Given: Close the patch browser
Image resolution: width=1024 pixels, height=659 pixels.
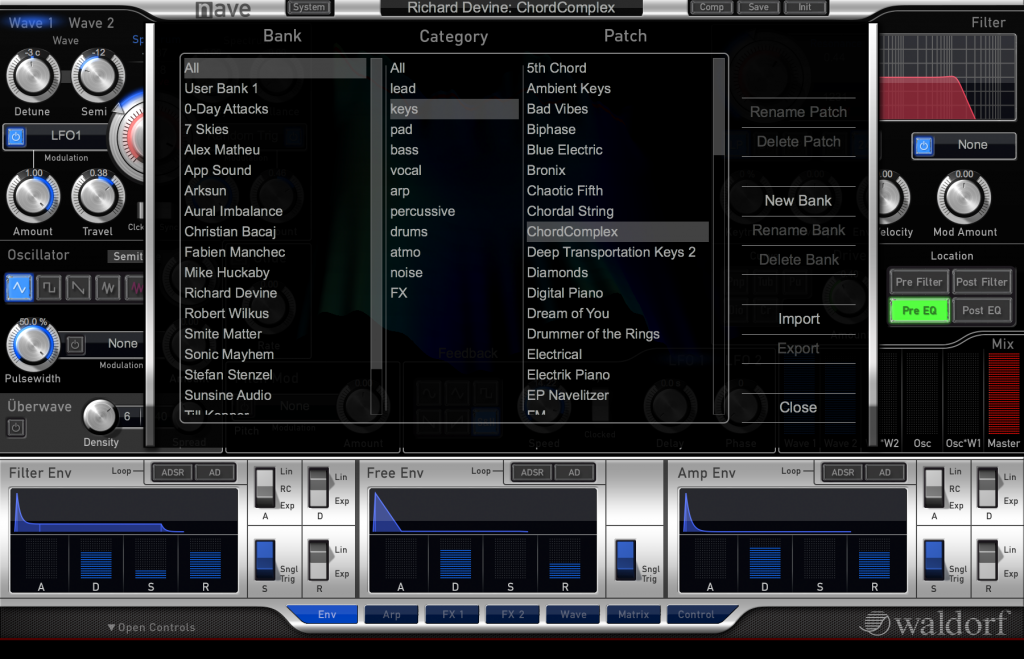Looking at the screenshot, I should click(798, 408).
